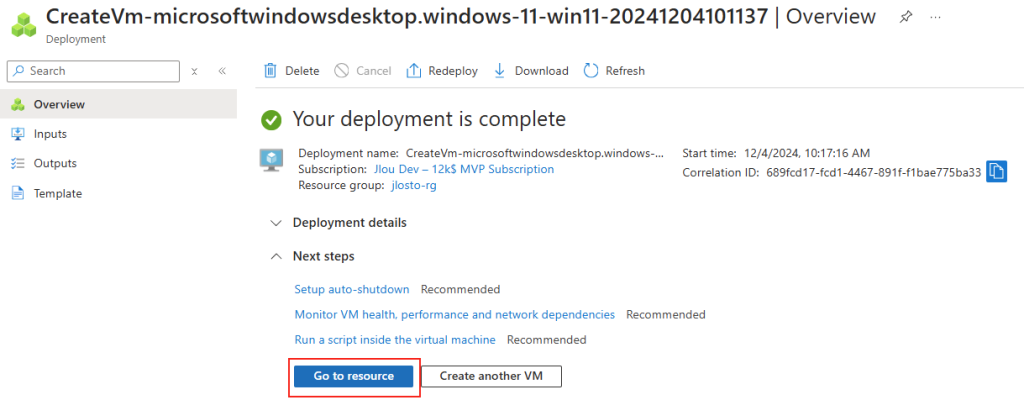Click the Delete trash can icon
This screenshot has width=1024, height=400.
coord(270,71)
